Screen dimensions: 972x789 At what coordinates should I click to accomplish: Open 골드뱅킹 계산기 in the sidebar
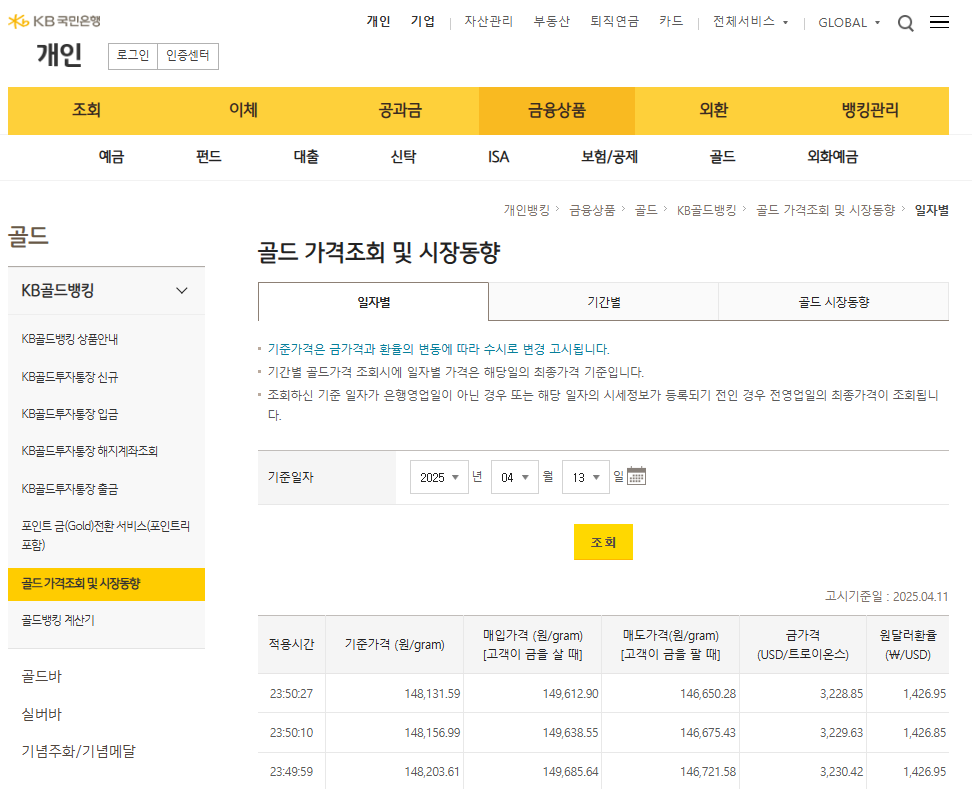[58, 620]
